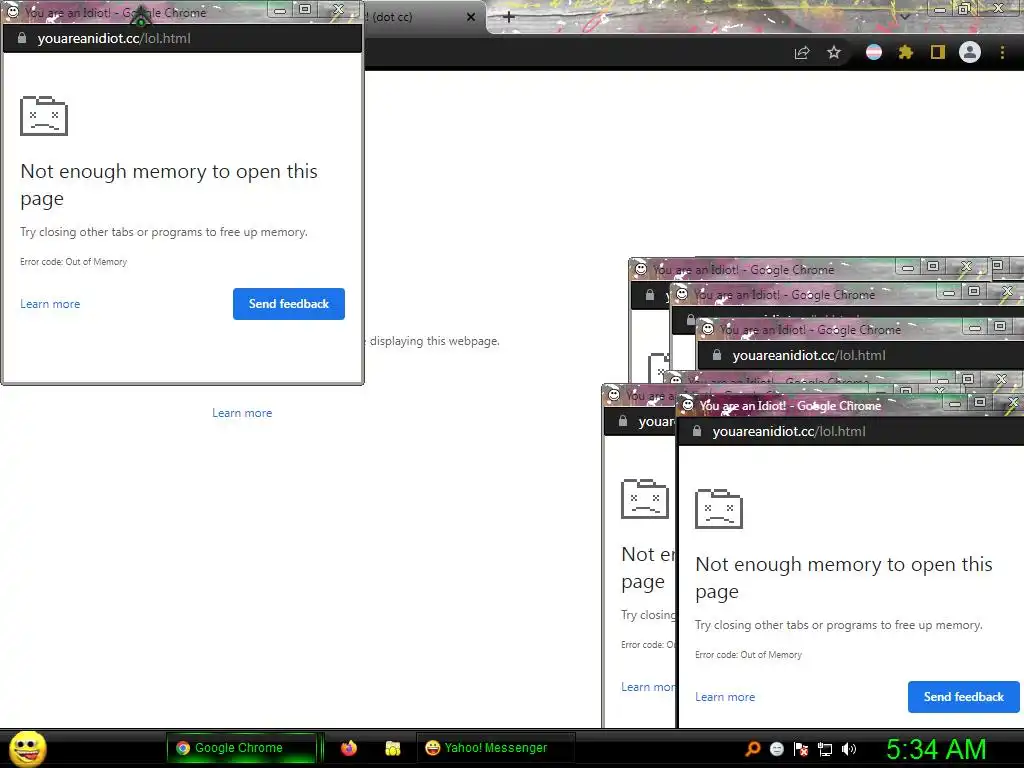Click the flag with red X tray icon

[801, 749]
